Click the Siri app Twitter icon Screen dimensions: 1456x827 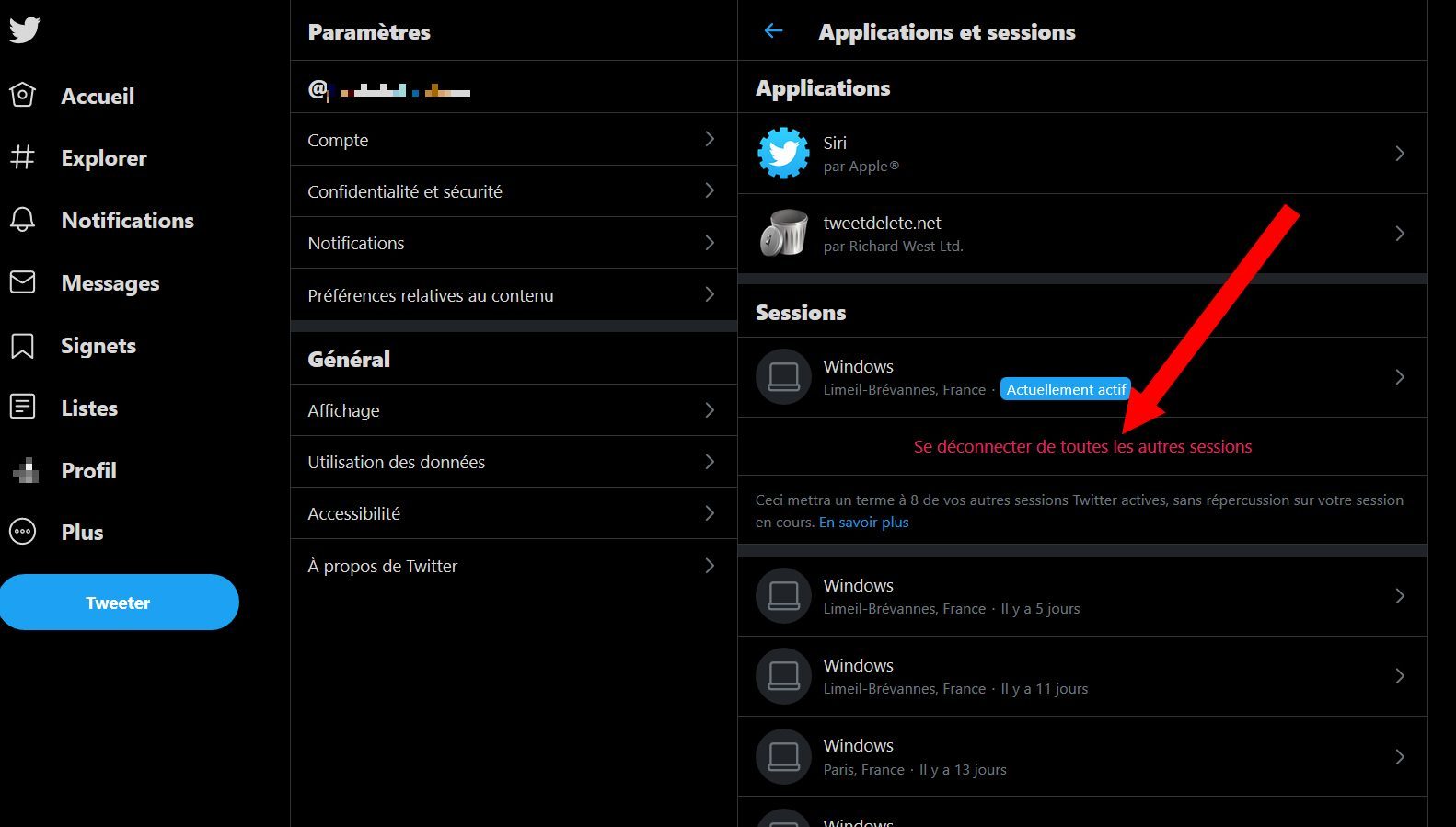pyautogui.click(x=783, y=153)
